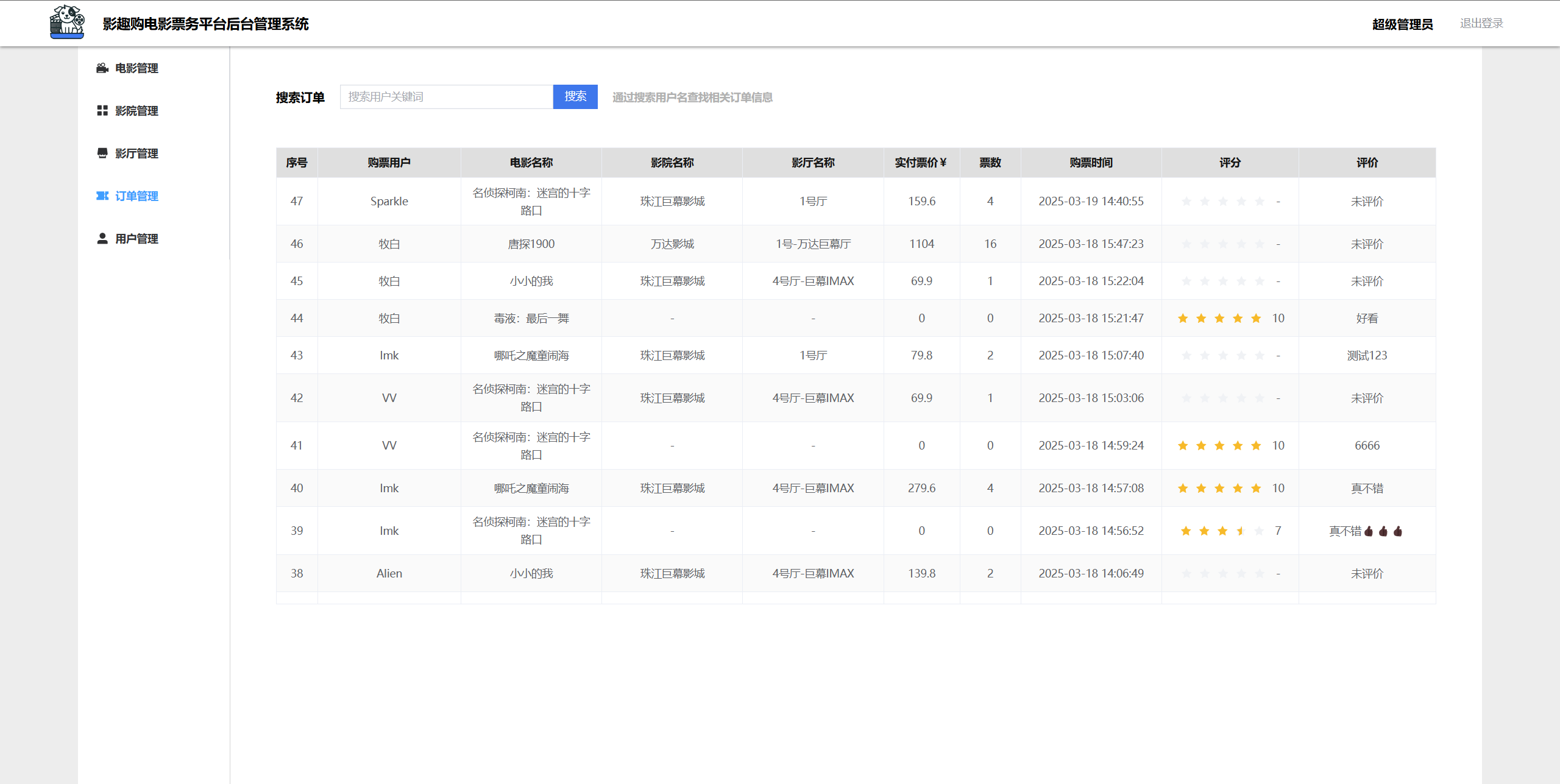Click inside the 搜索用户关键词 input field
Screen dimensions: 1560x784
tap(446, 96)
